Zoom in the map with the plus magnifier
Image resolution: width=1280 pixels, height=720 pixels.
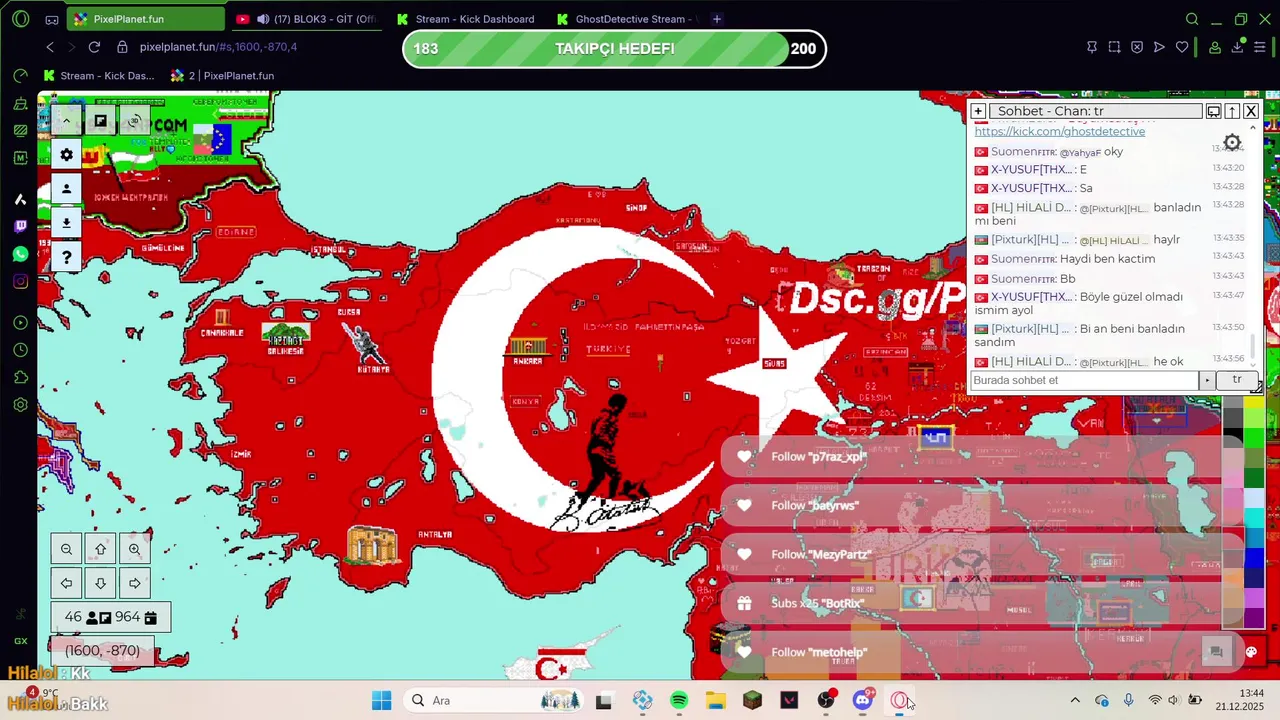(134, 549)
